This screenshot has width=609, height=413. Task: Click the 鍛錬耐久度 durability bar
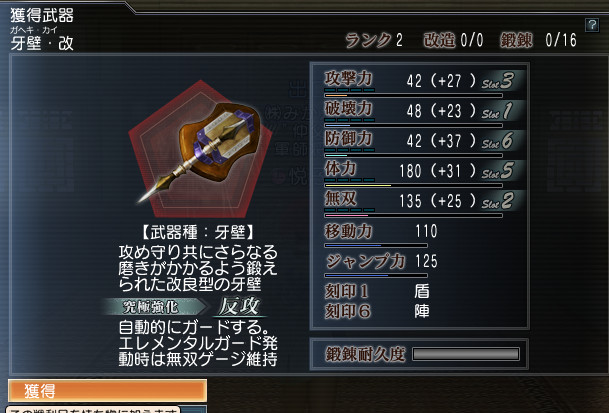pyautogui.click(x=466, y=354)
